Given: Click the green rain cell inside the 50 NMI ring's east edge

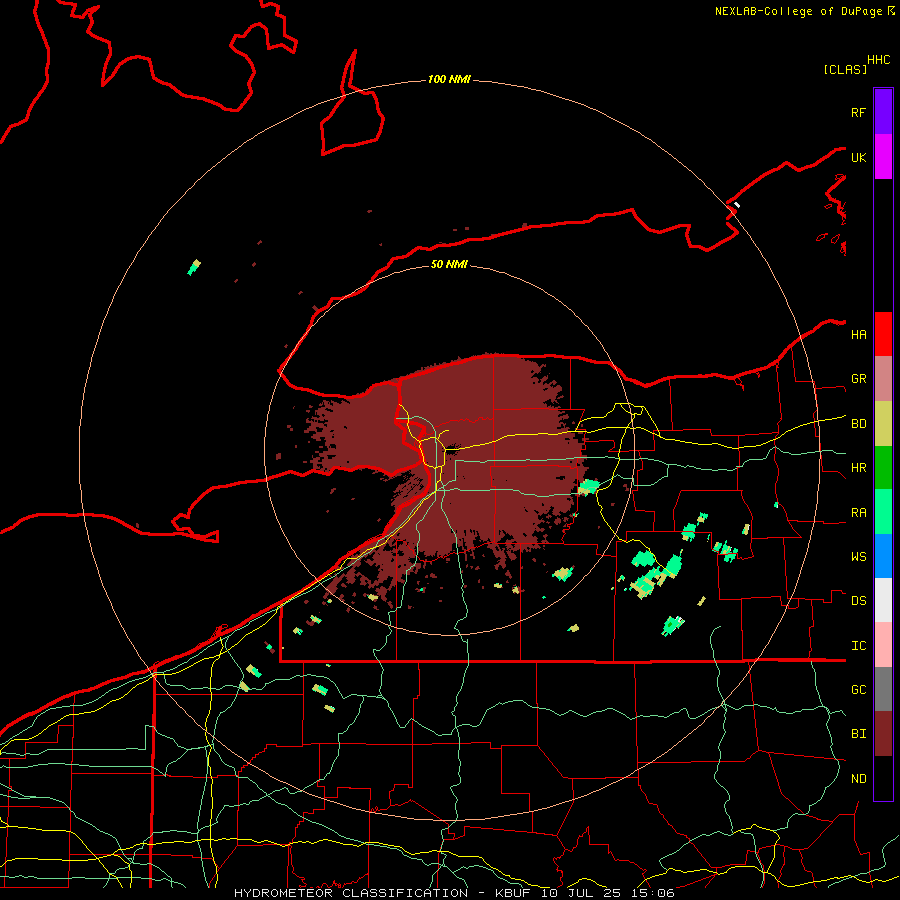Looking at the screenshot, I should click(x=588, y=487).
